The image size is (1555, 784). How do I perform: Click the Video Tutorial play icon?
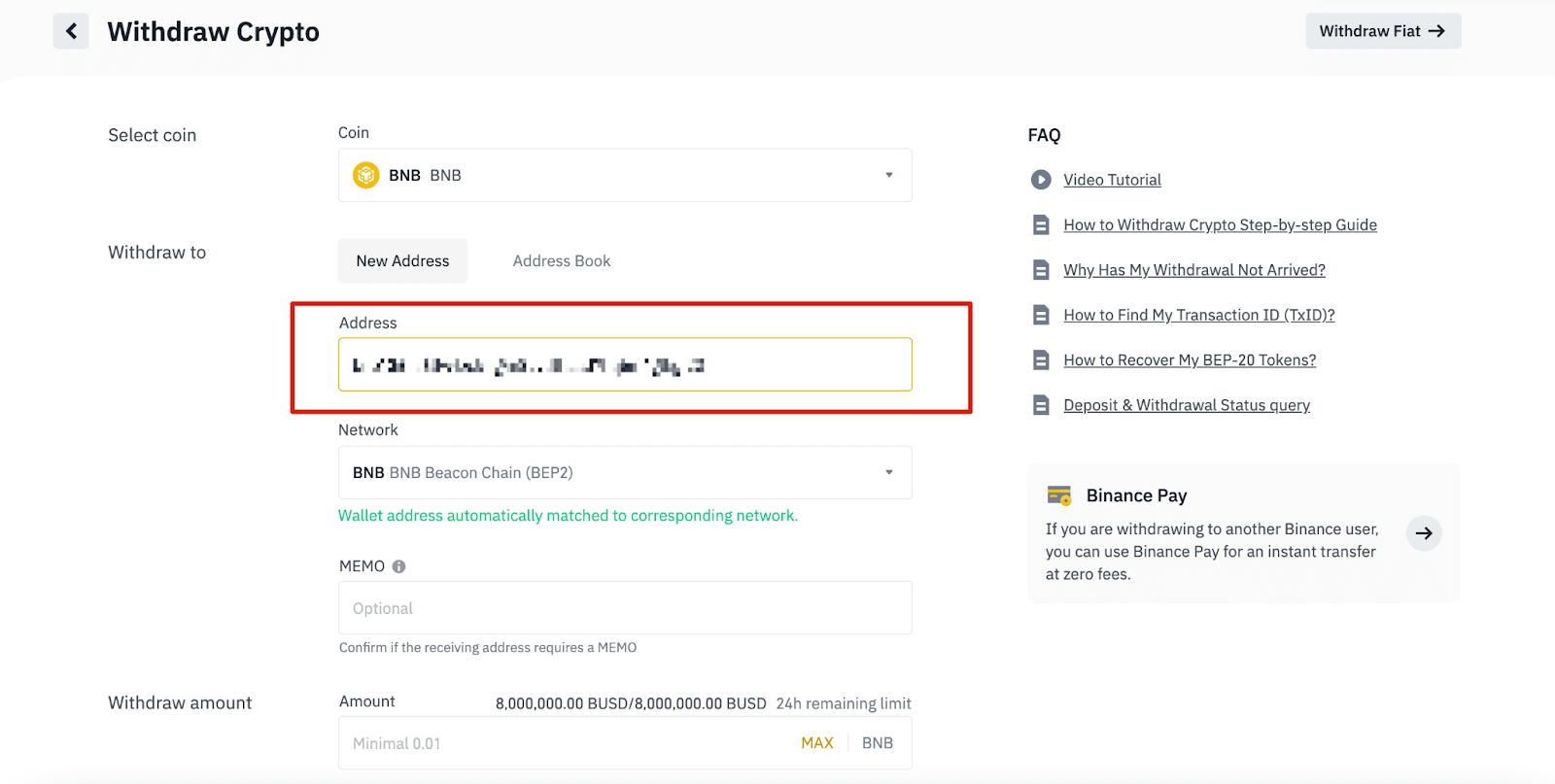point(1041,180)
